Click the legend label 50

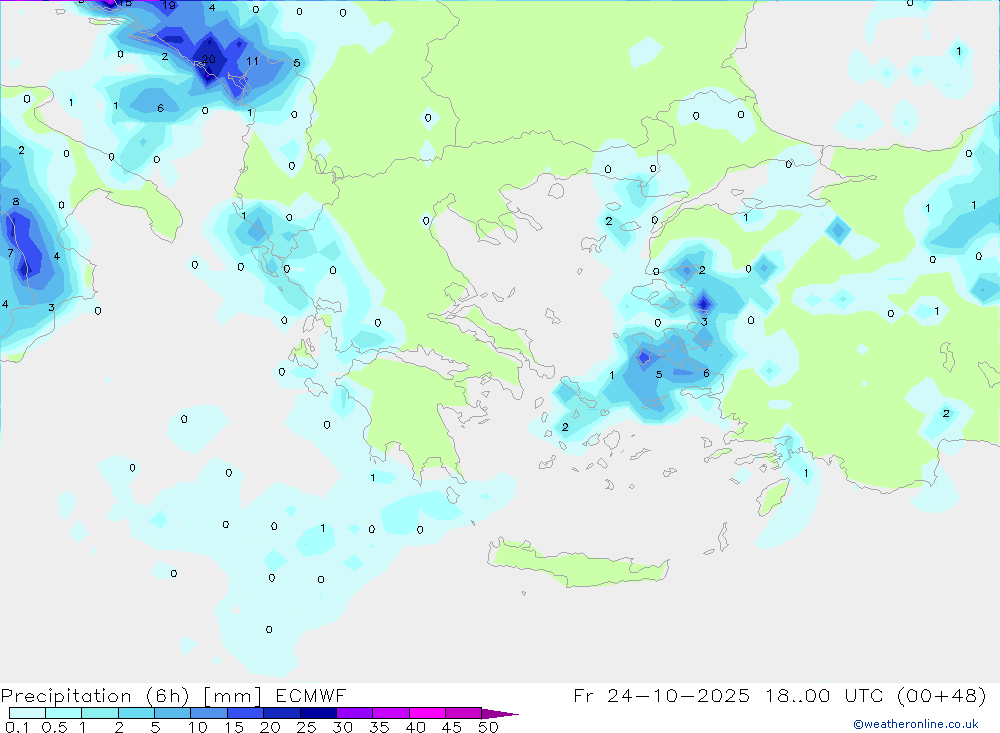[488, 727]
